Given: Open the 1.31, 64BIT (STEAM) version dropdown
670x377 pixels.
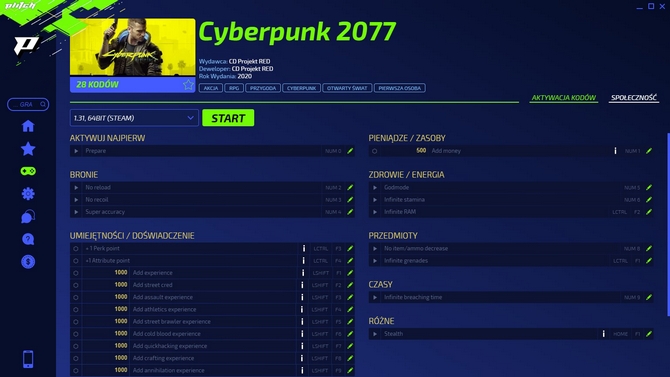Looking at the screenshot, I should pos(134,118).
